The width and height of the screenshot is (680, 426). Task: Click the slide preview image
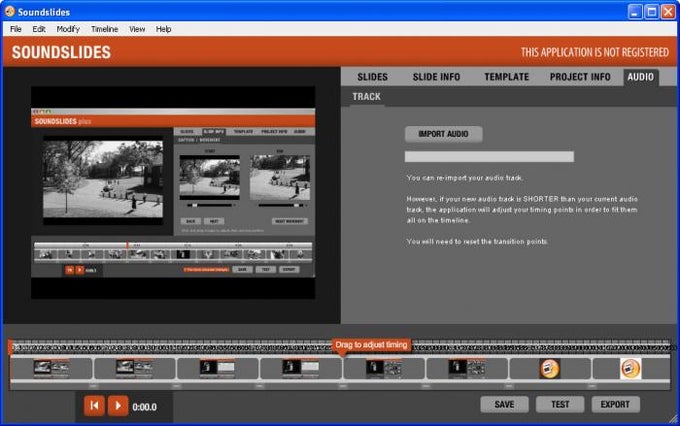pos(173,193)
